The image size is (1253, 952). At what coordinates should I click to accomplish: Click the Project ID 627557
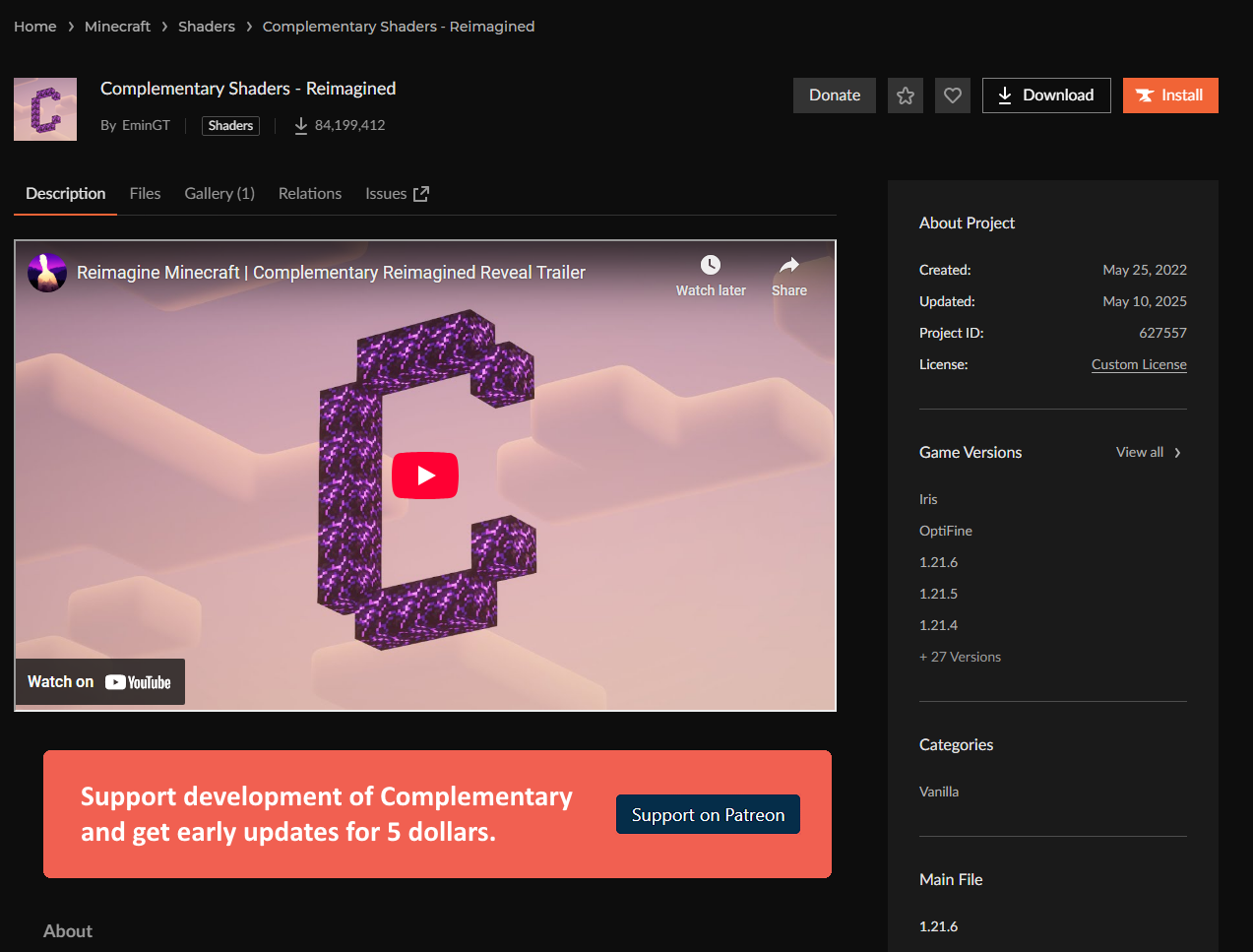(x=1162, y=333)
